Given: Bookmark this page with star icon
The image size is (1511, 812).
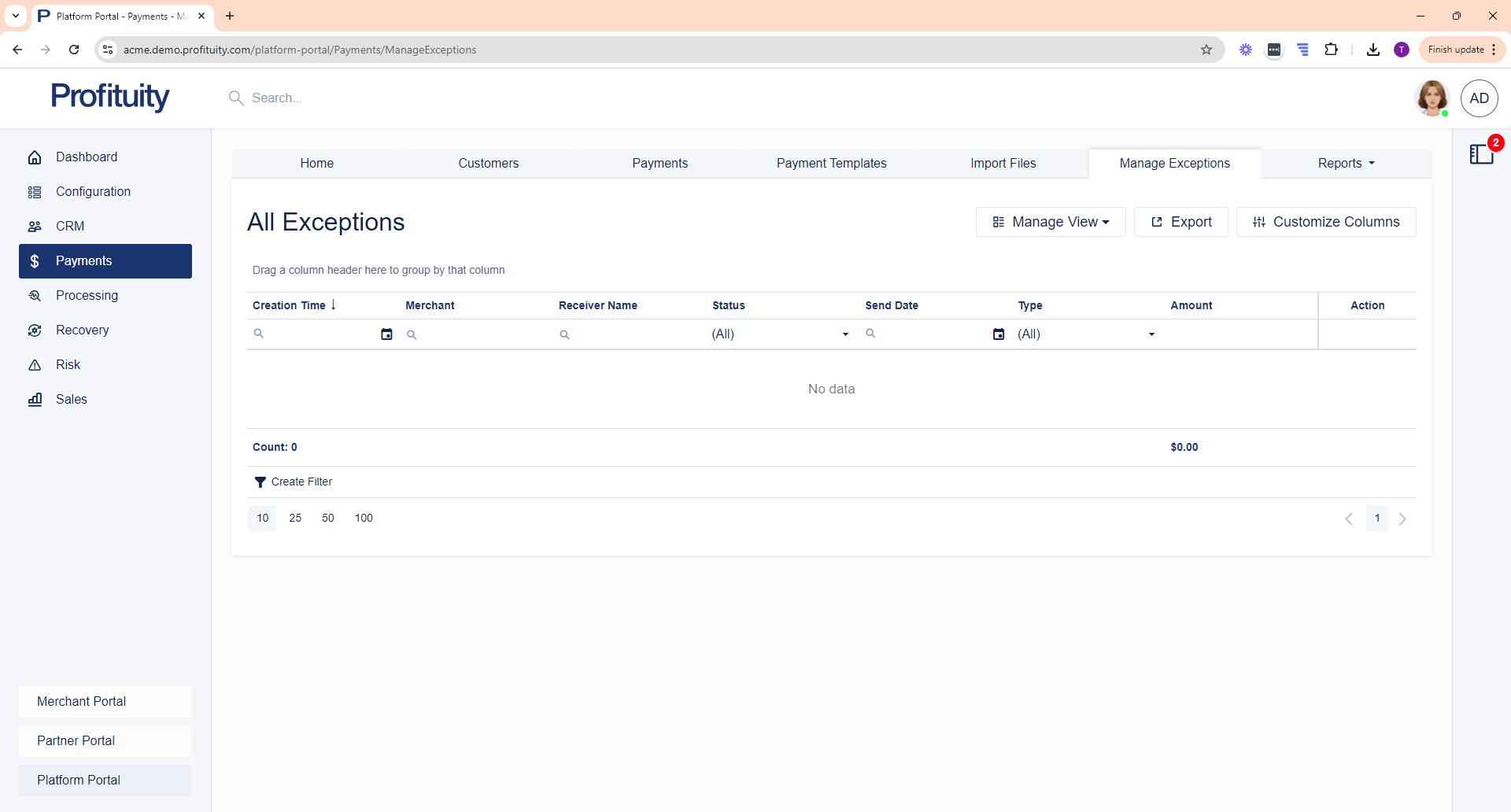Looking at the screenshot, I should coord(1206,50).
